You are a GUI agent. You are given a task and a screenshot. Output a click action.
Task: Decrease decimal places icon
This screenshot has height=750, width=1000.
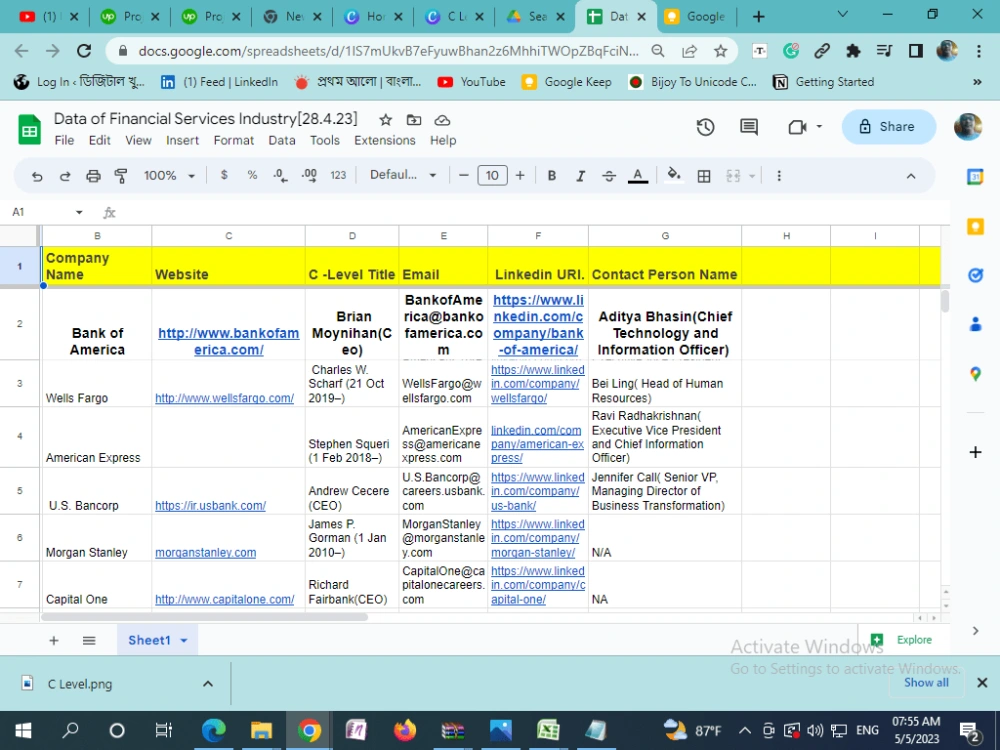[x=280, y=175]
